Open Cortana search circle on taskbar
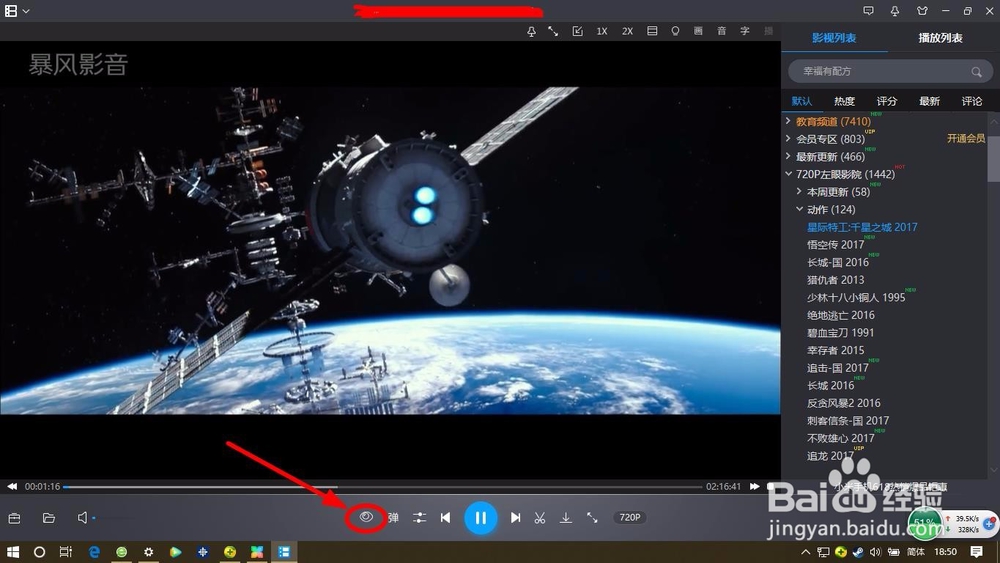Image resolution: width=1000 pixels, height=563 pixels. [40, 552]
